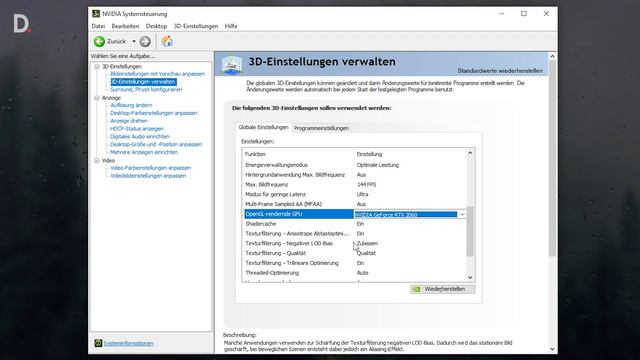Collapse the Video tree node

click(x=97, y=160)
